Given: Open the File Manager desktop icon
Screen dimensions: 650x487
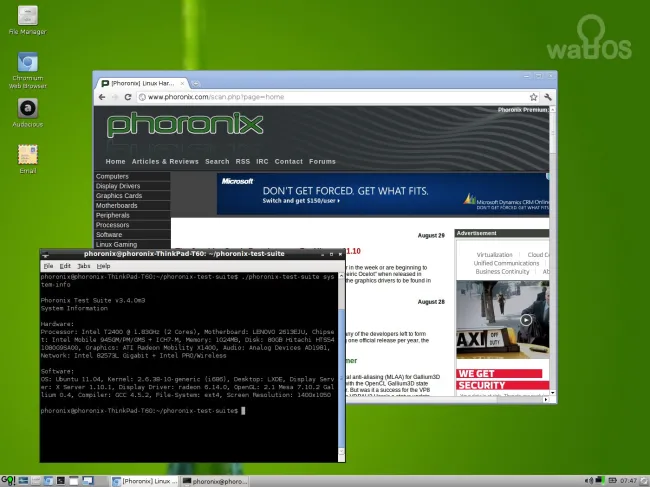Looking at the screenshot, I should click(27, 20).
